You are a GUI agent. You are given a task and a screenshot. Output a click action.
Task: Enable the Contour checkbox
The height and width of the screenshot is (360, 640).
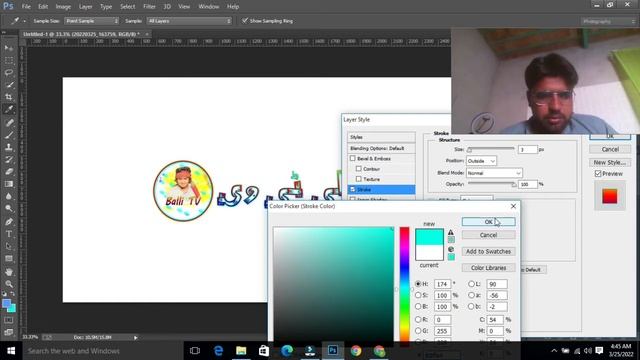pyautogui.click(x=358, y=169)
